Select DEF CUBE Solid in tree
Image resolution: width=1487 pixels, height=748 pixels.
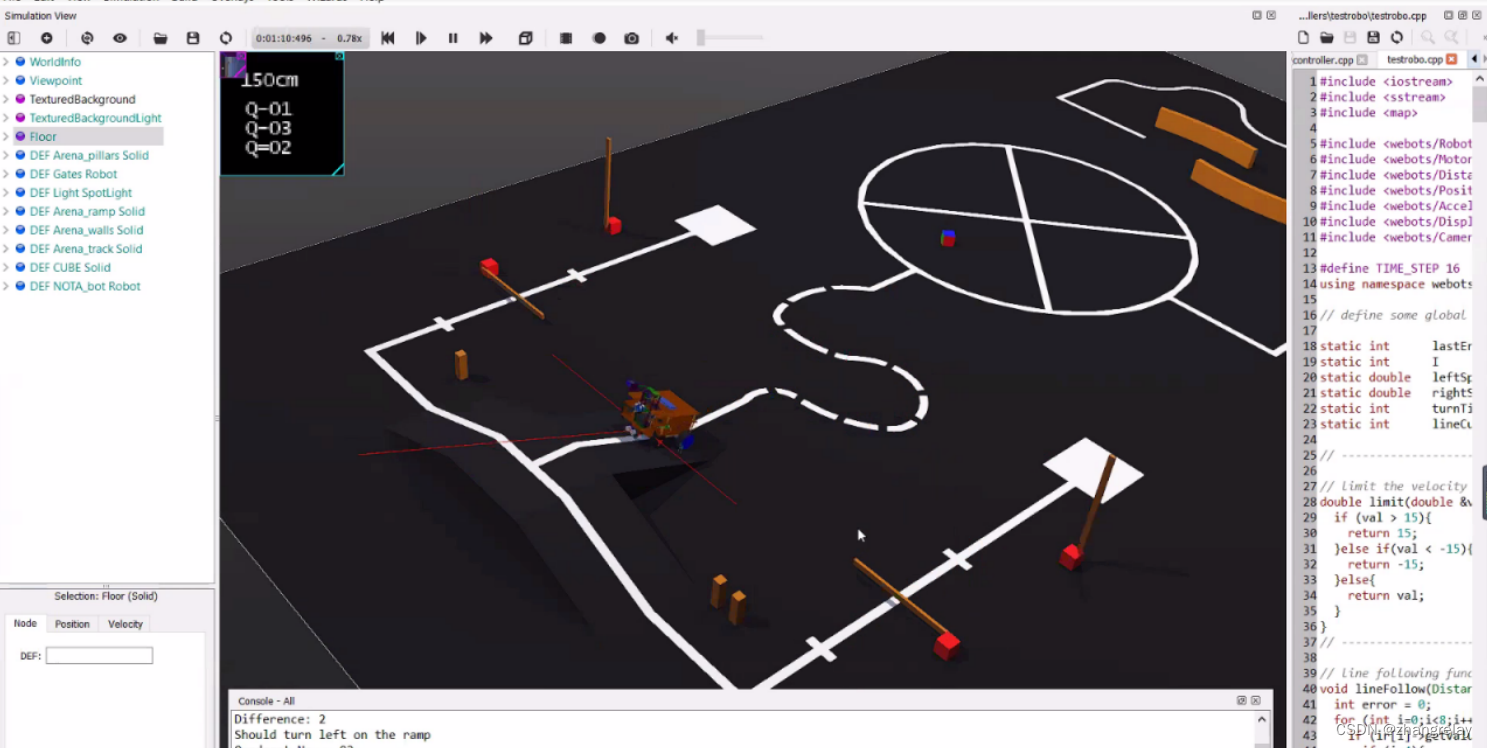pos(70,267)
